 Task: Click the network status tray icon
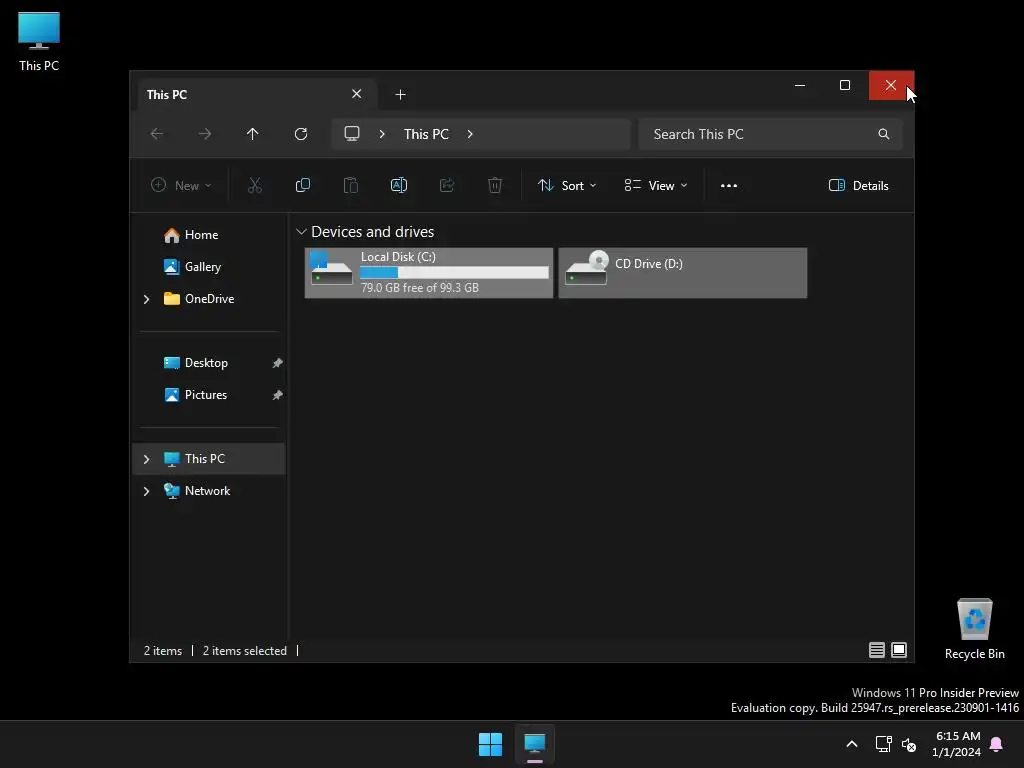[x=883, y=744]
